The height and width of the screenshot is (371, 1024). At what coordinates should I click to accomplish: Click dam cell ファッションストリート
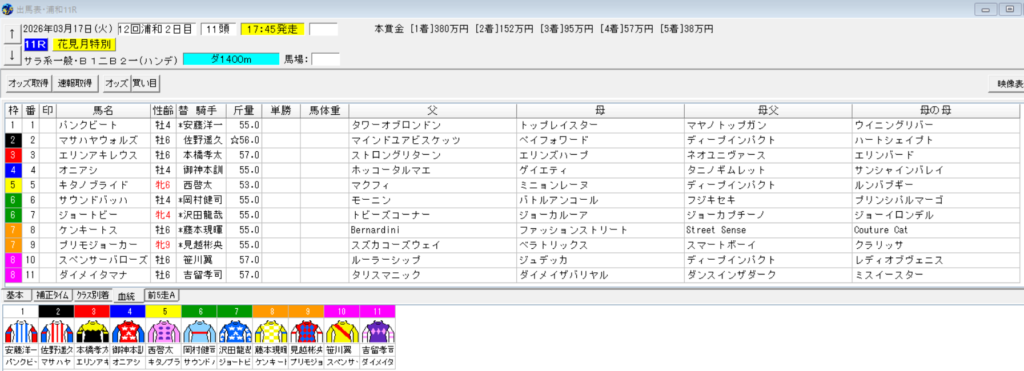tap(600, 230)
